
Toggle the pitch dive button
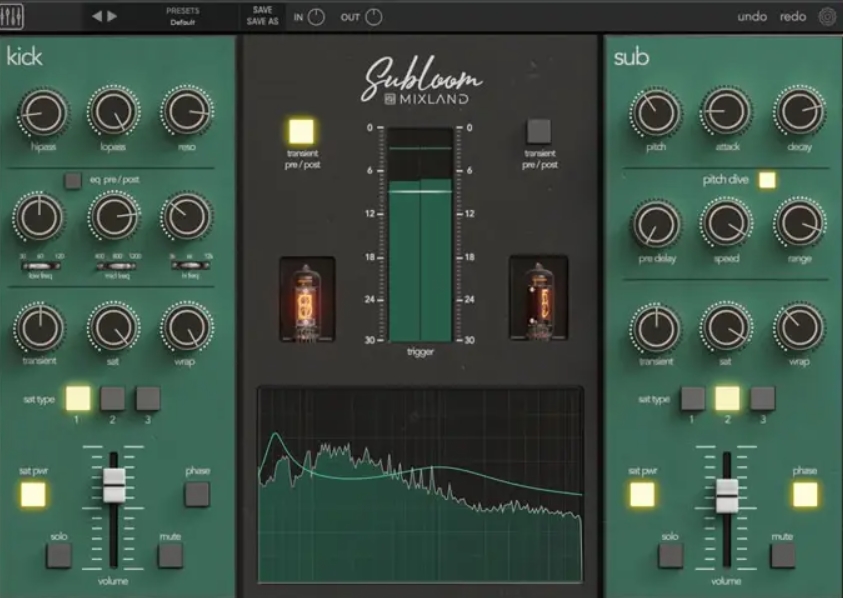[767, 180]
